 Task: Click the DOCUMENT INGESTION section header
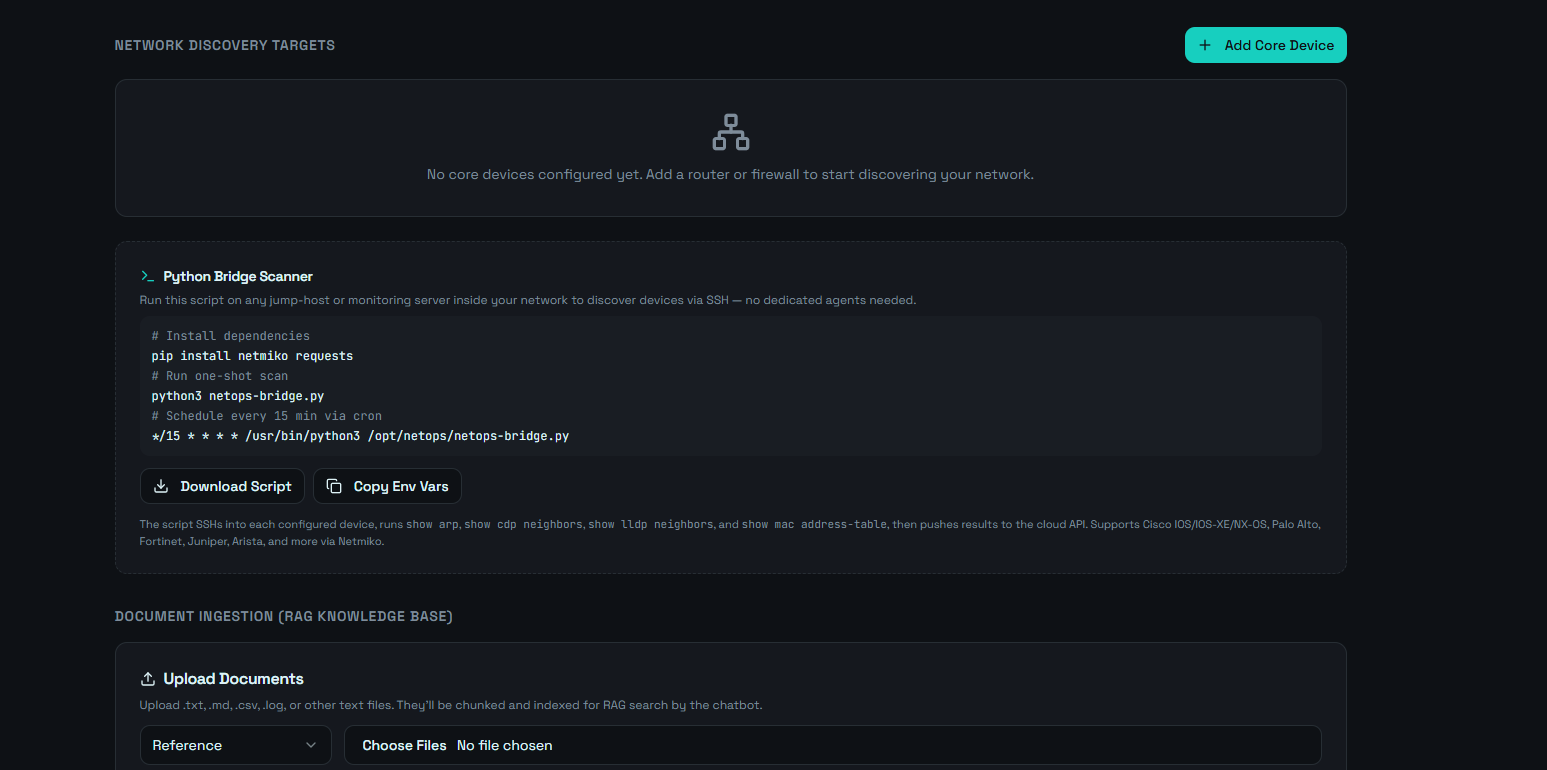point(283,616)
